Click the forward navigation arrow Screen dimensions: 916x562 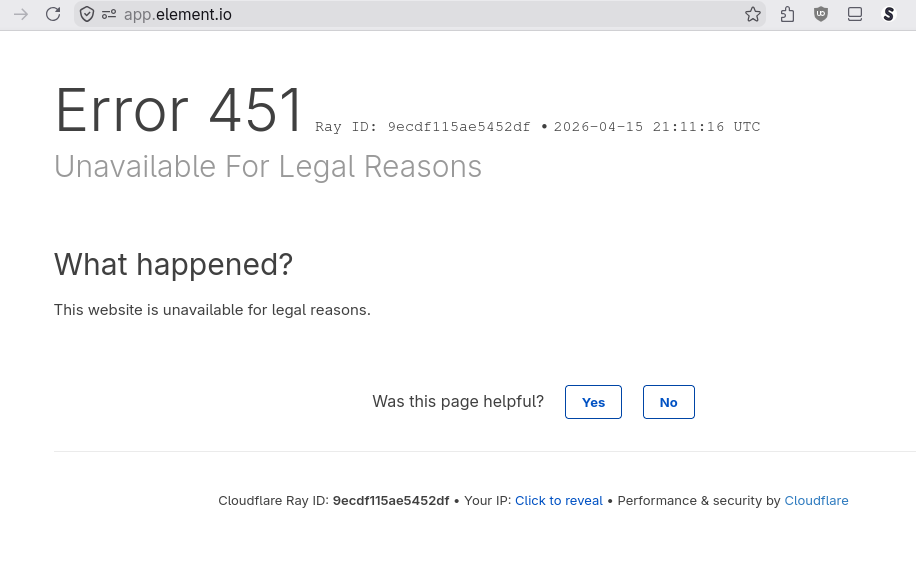coord(20,14)
